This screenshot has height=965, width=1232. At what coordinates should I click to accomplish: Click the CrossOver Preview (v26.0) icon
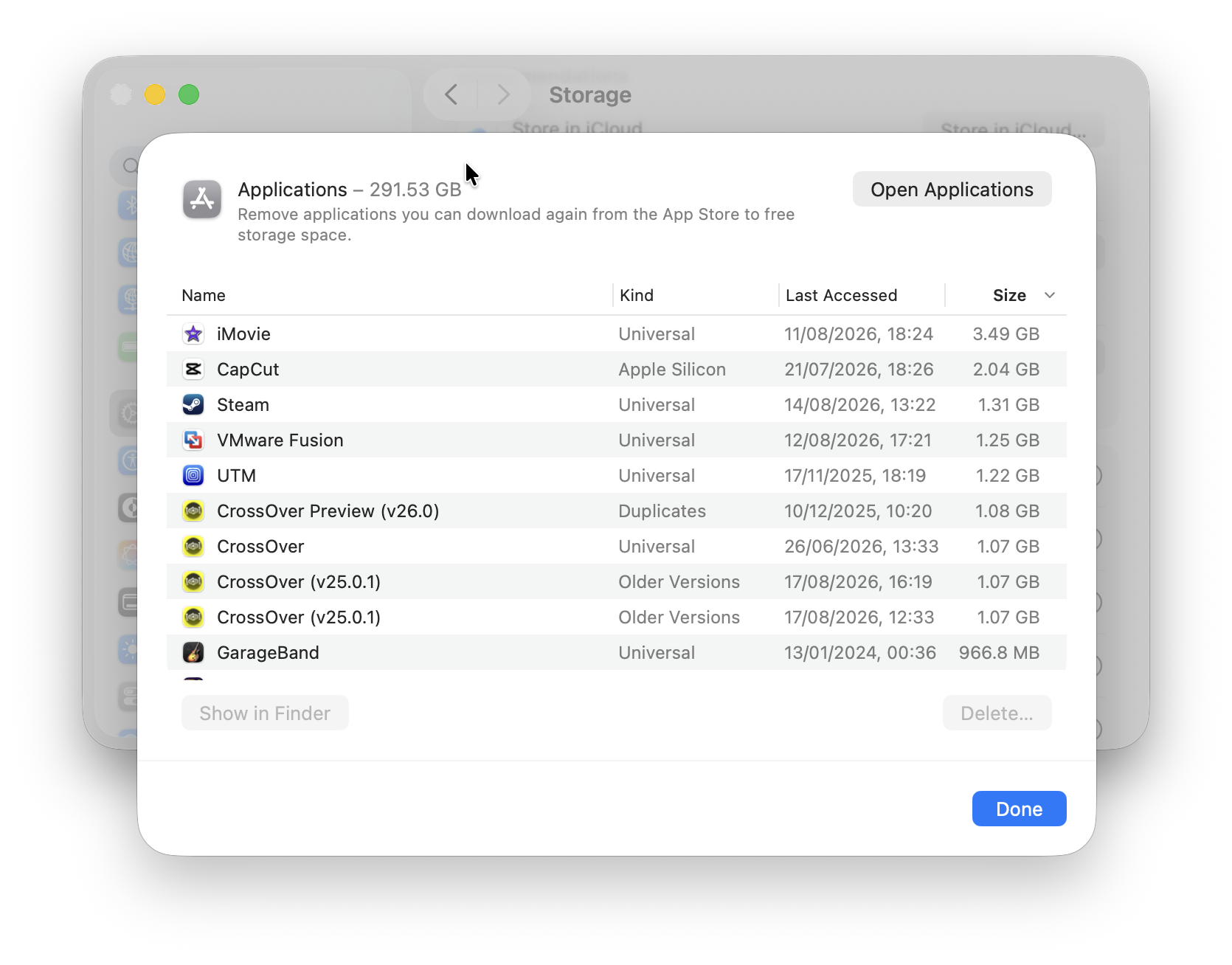point(193,511)
